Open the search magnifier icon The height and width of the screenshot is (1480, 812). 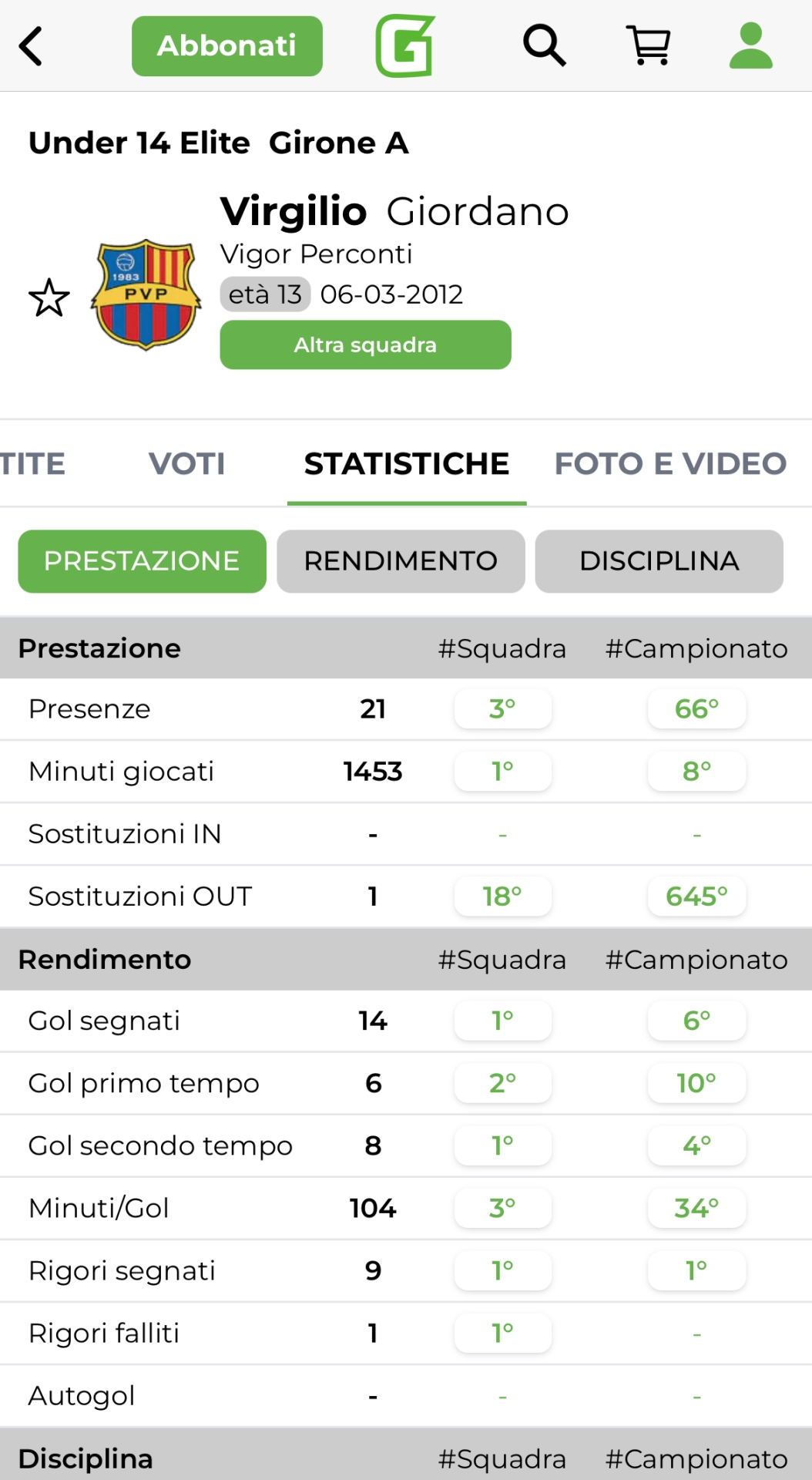pos(545,45)
